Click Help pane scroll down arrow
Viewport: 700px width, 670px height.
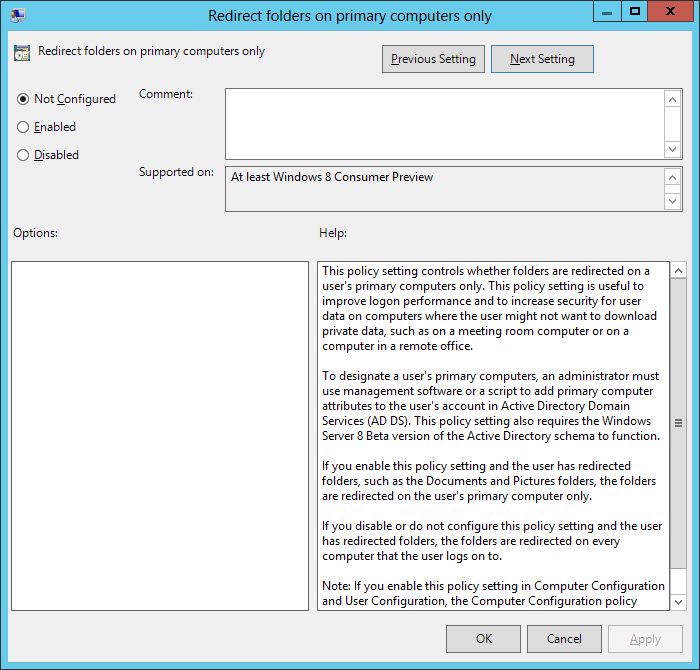pos(678,602)
